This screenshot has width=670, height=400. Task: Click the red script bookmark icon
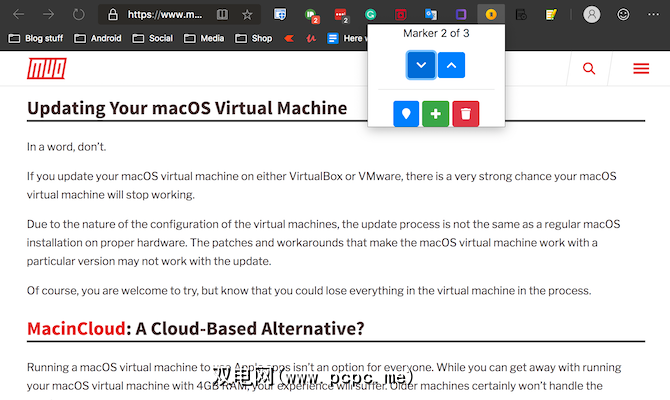click(311, 38)
